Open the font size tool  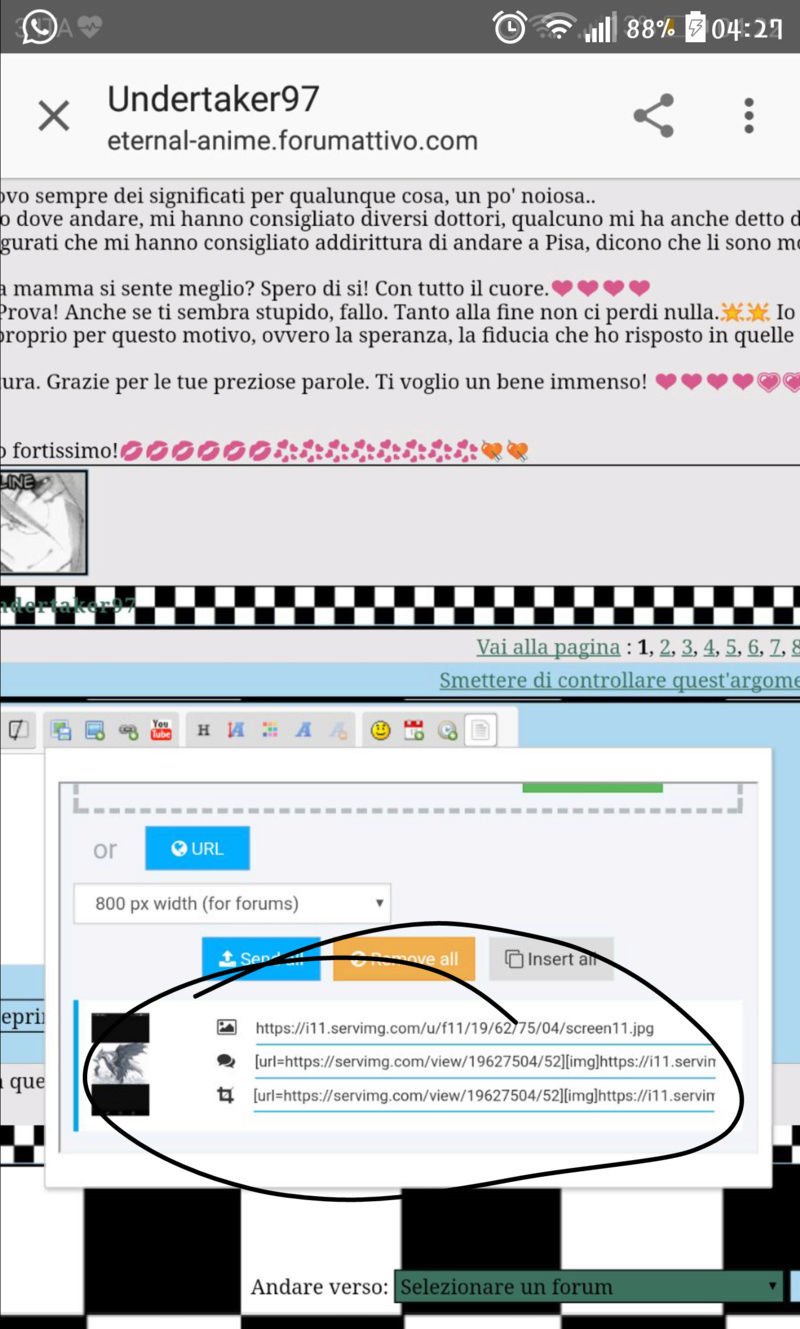tap(236, 730)
